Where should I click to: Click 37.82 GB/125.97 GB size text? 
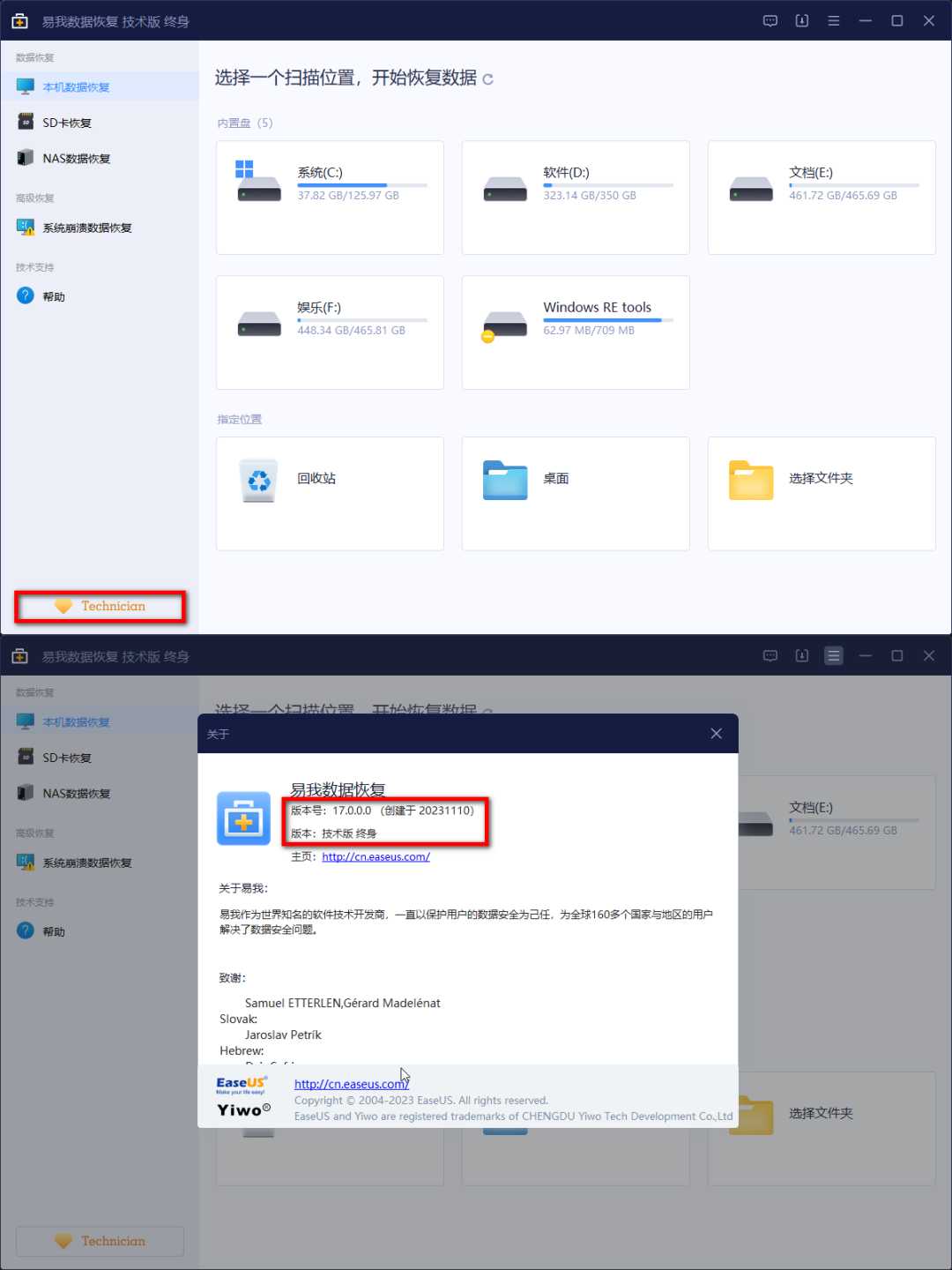[x=348, y=196]
